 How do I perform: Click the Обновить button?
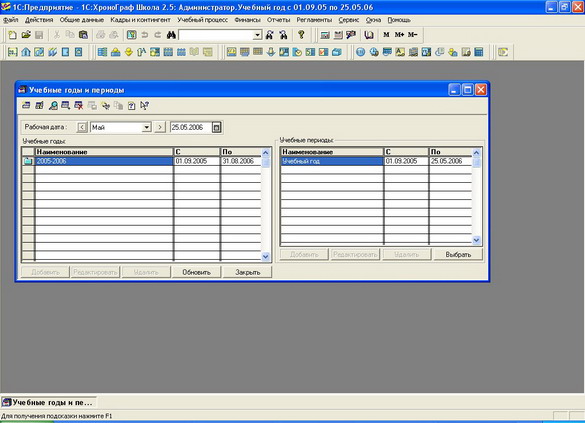pos(197,272)
